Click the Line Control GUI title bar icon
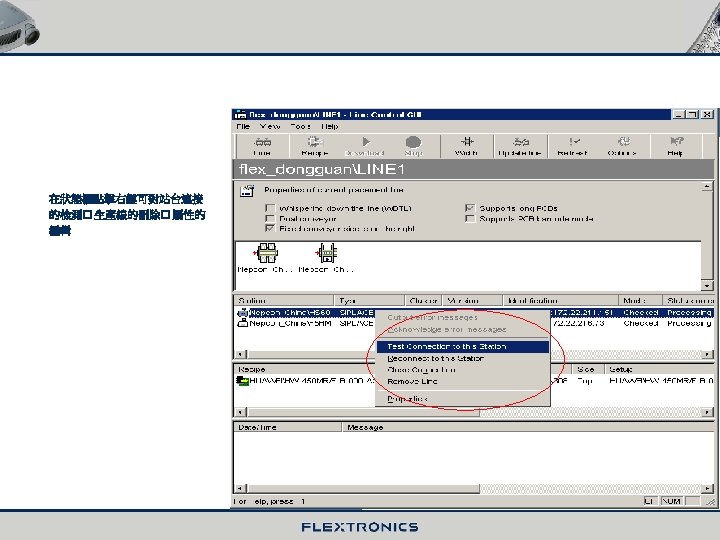The width and height of the screenshot is (720, 540). click(241, 114)
